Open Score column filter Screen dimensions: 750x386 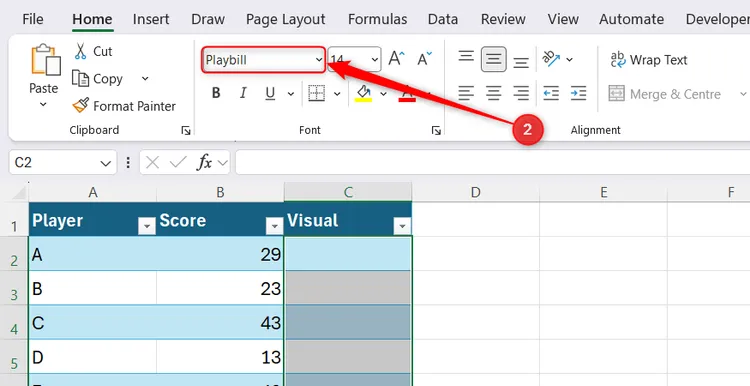click(274, 225)
